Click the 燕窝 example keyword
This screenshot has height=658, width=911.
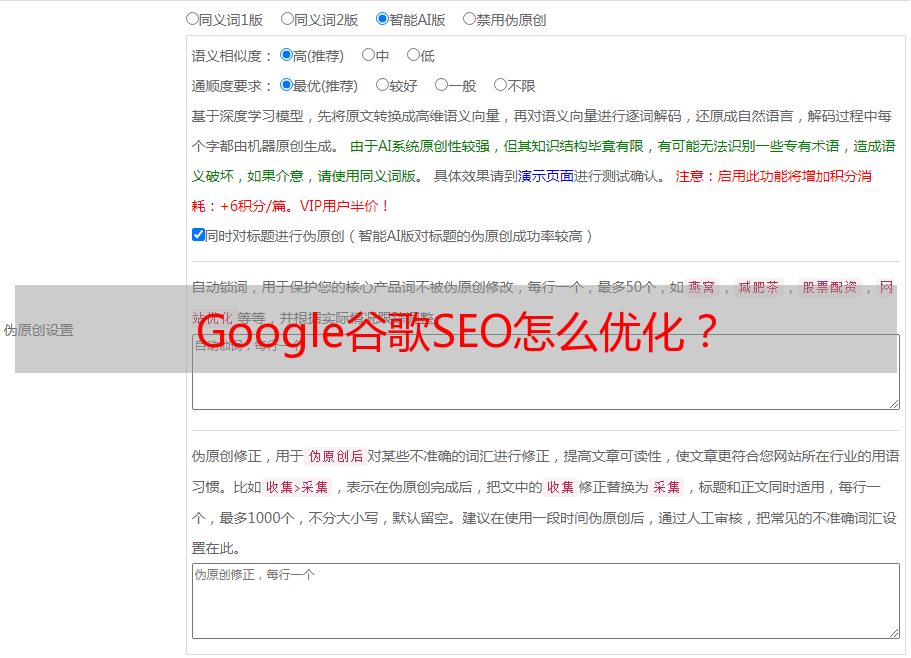[x=701, y=287]
